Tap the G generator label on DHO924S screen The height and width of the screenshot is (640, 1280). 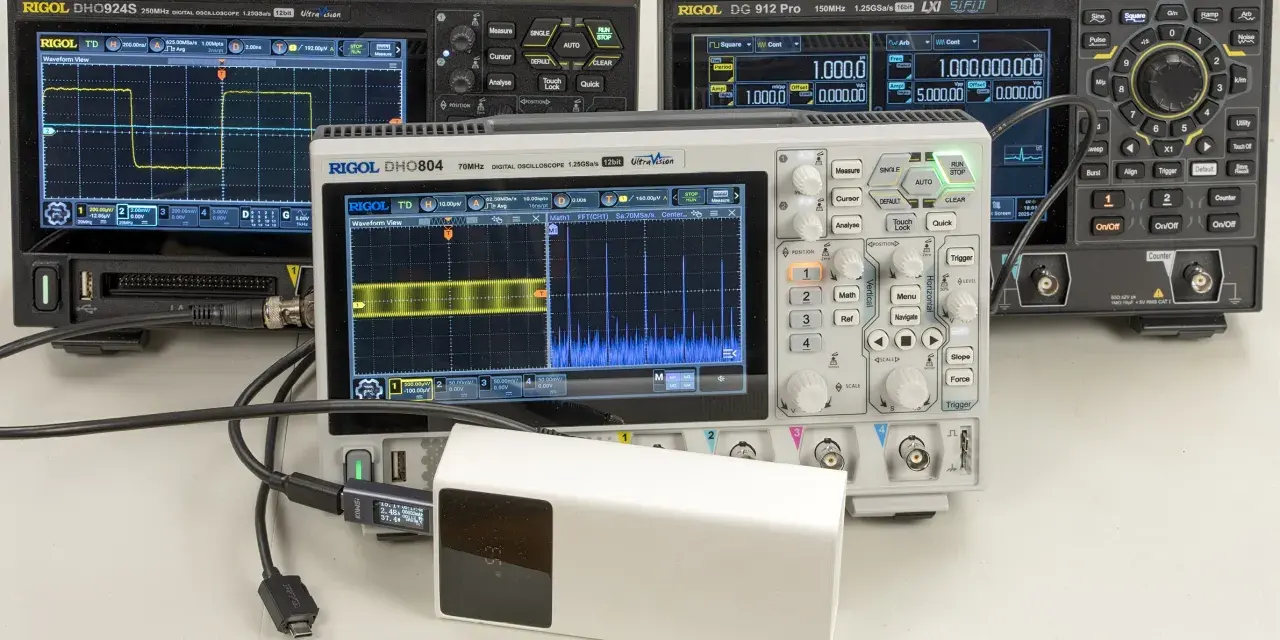tap(286, 215)
